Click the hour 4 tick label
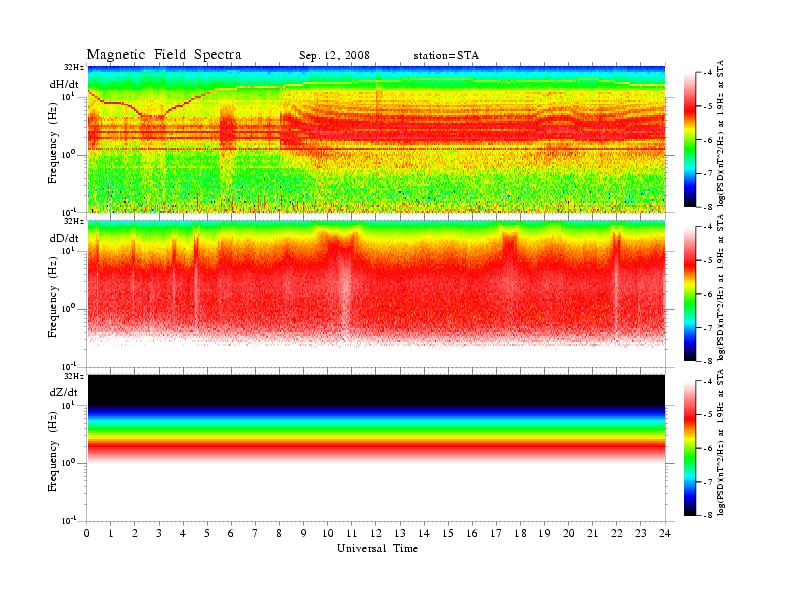Screen dimensions: 792x612 click(183, 533)
